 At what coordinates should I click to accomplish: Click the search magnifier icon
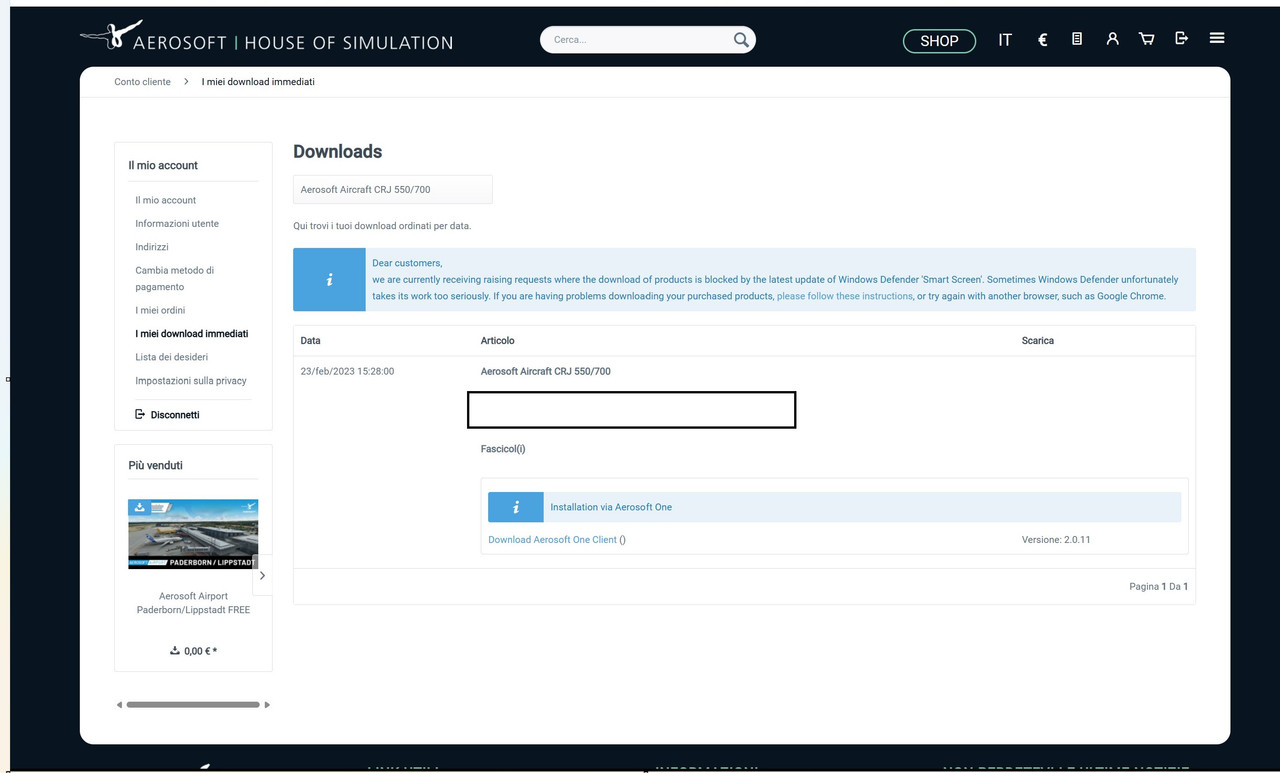tap(741, 40)
